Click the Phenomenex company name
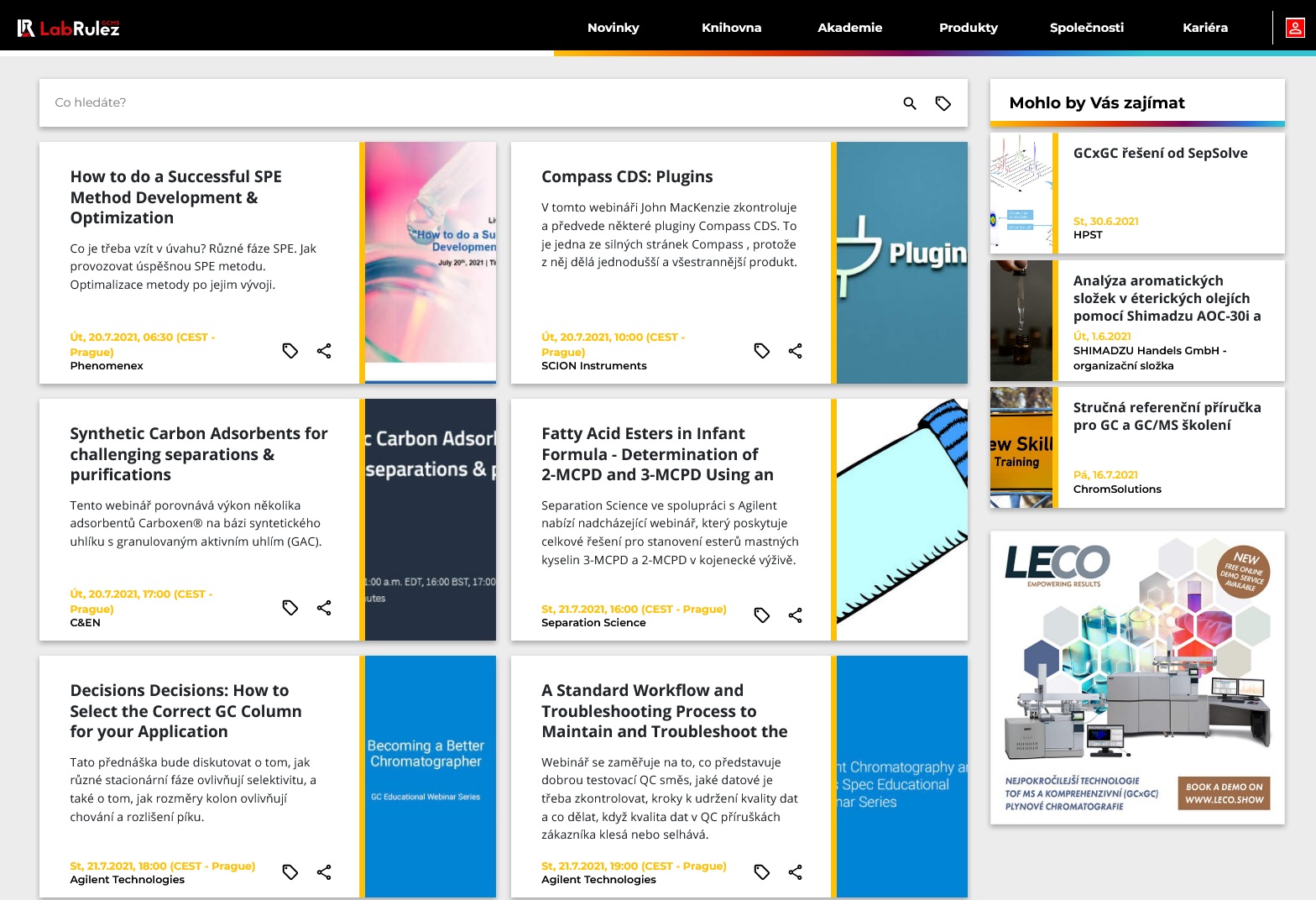This screenshot has height=900, width=1316. click(107, 366)
